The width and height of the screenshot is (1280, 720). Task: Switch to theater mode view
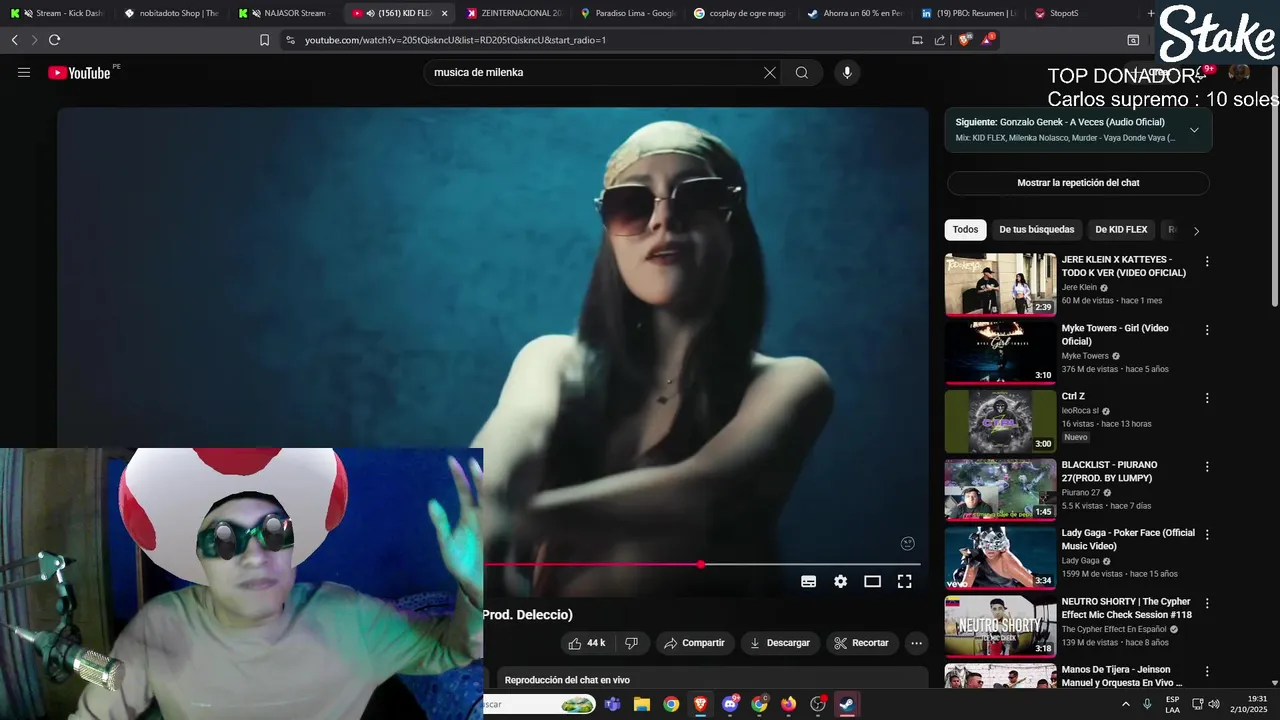point(872,581)
